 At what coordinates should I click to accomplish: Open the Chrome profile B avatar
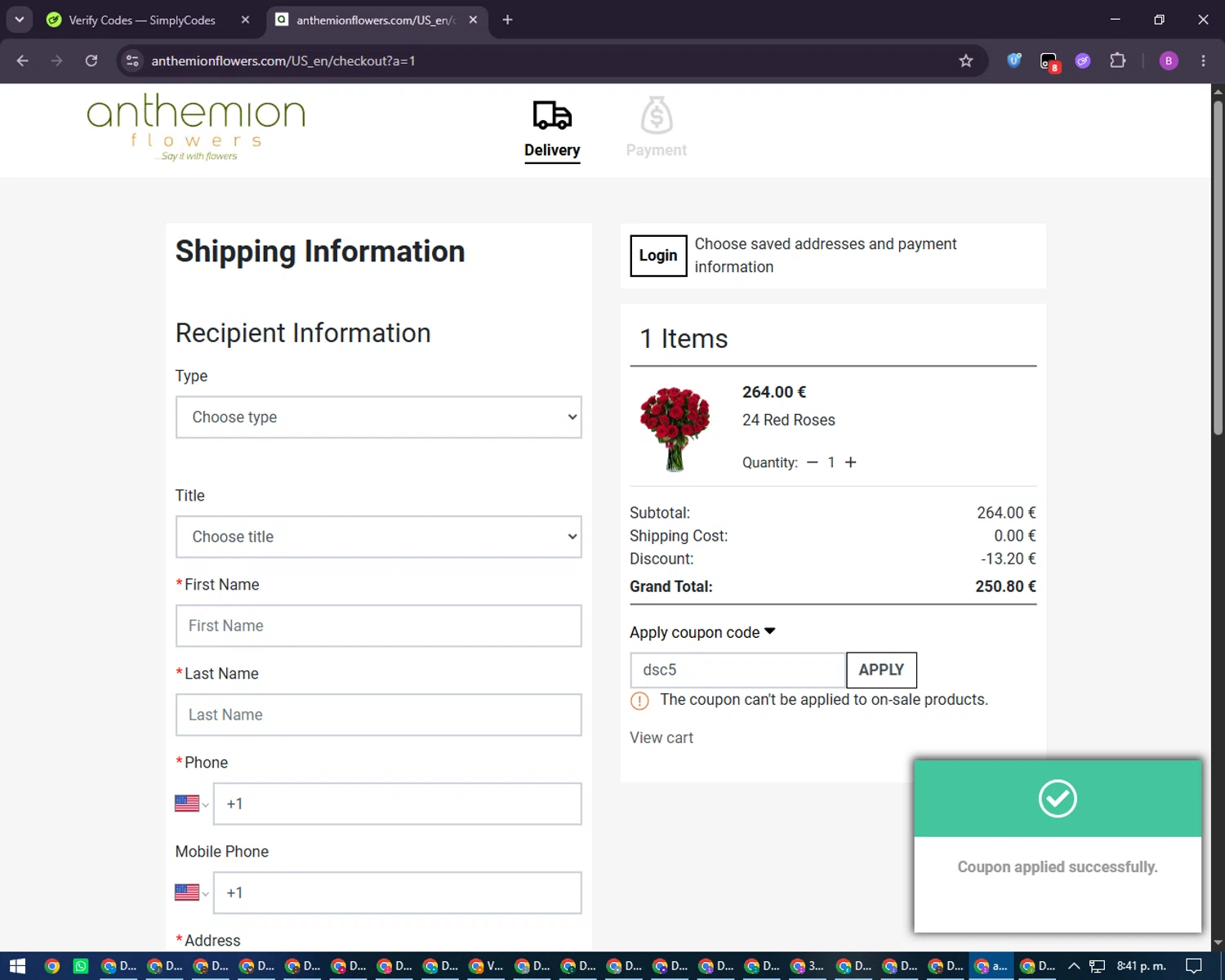coord(1169,60)
